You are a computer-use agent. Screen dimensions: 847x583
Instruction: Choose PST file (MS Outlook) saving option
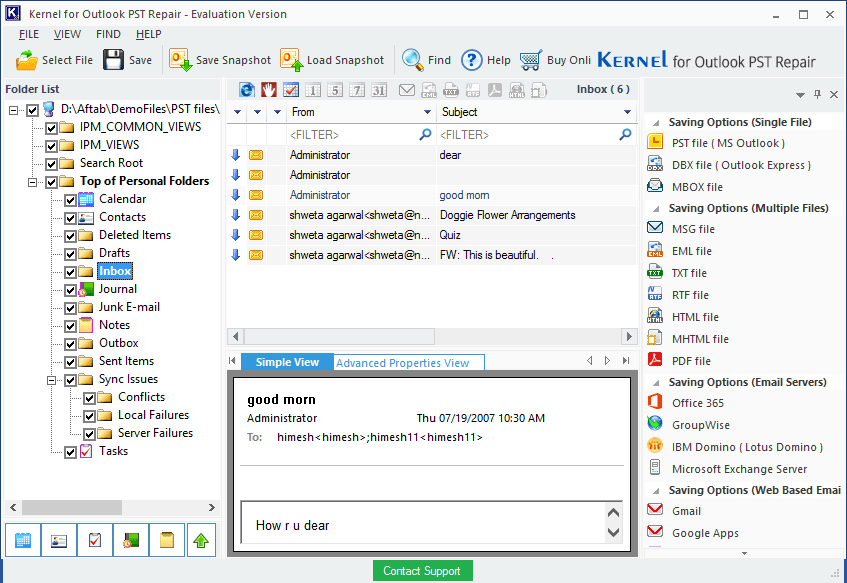[728, 143]
